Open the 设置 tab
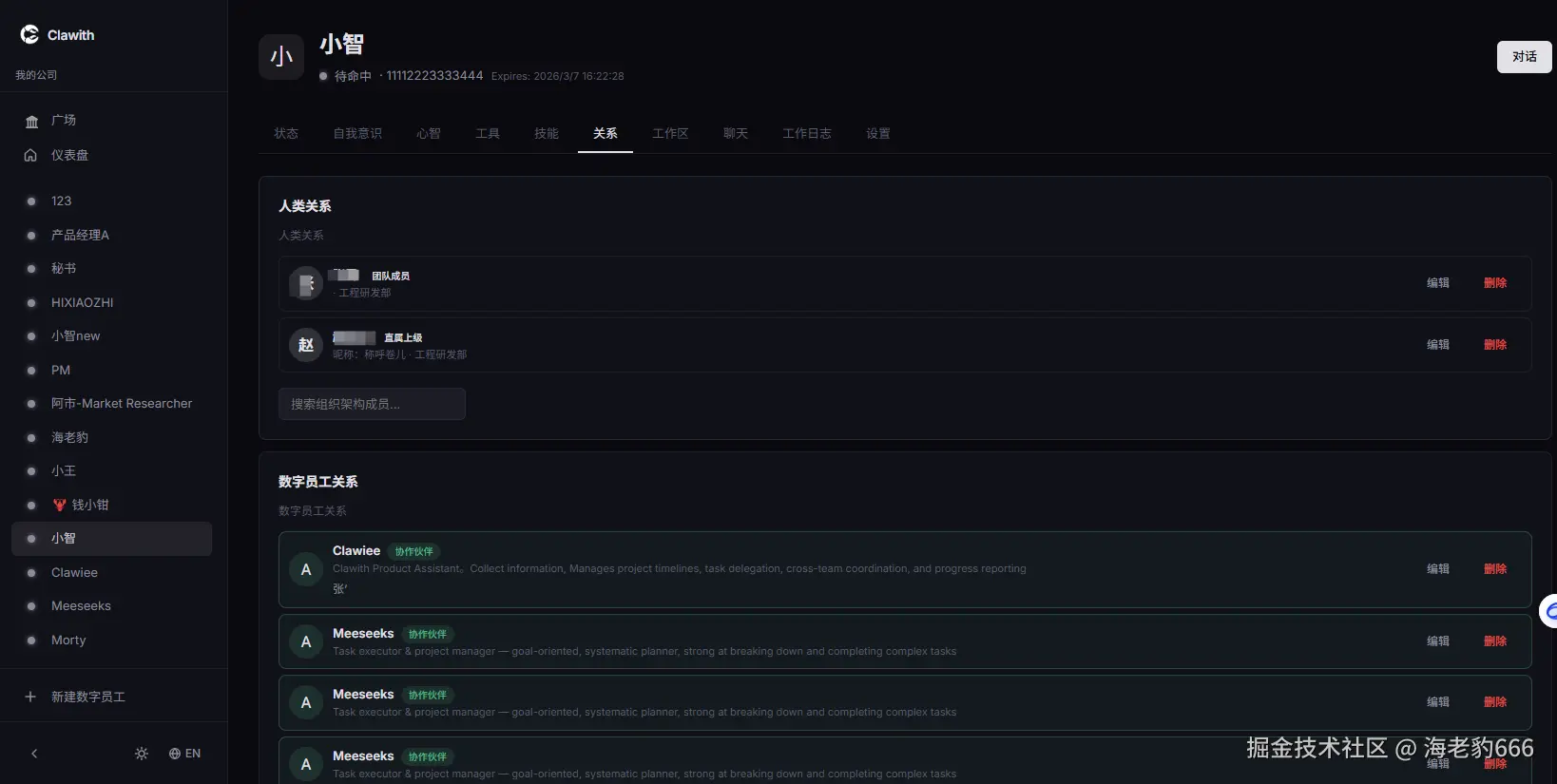This screenshot has height=784, width=1557. pyautogui.click(x=878, y=133)
